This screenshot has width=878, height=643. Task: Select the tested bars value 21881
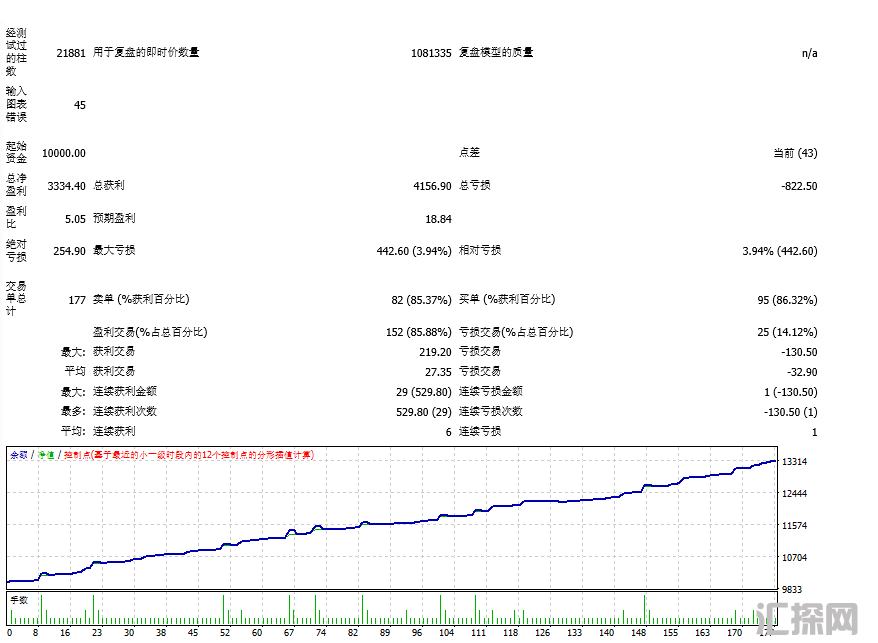(71, 53)
